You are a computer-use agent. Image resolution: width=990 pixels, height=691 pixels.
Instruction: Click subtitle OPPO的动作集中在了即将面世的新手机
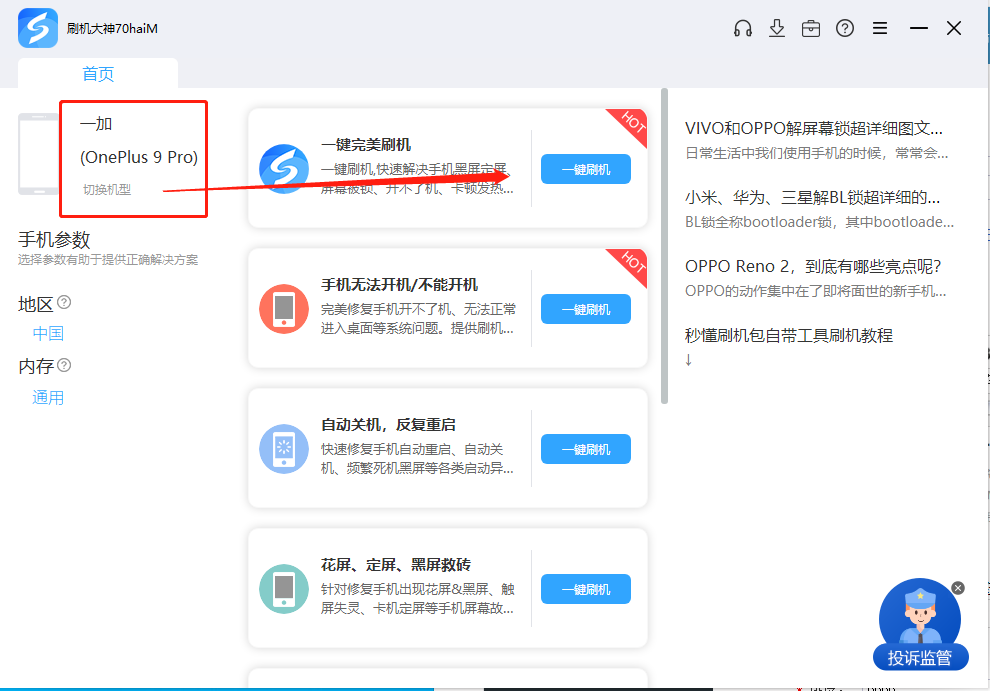[816, 291]
